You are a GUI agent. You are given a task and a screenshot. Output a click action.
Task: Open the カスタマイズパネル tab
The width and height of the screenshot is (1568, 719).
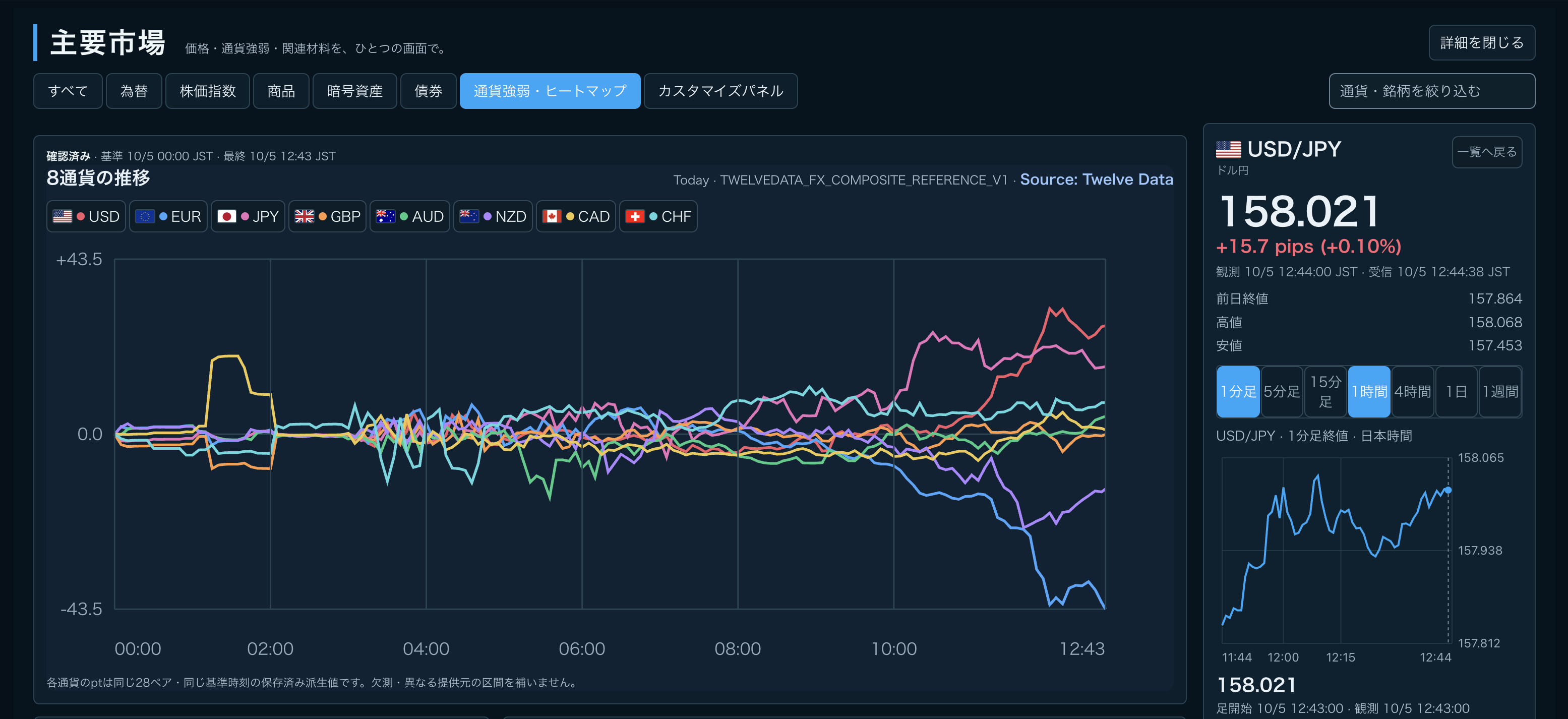(720, 91)
